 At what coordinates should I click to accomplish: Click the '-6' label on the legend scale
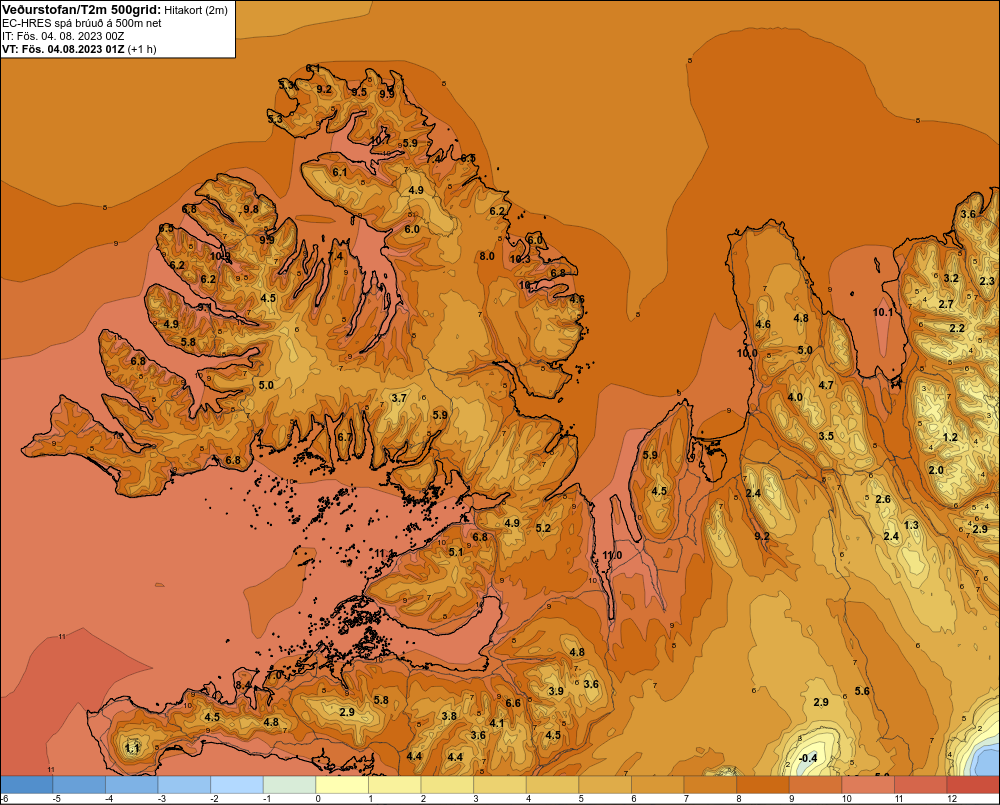pos(4,799)
